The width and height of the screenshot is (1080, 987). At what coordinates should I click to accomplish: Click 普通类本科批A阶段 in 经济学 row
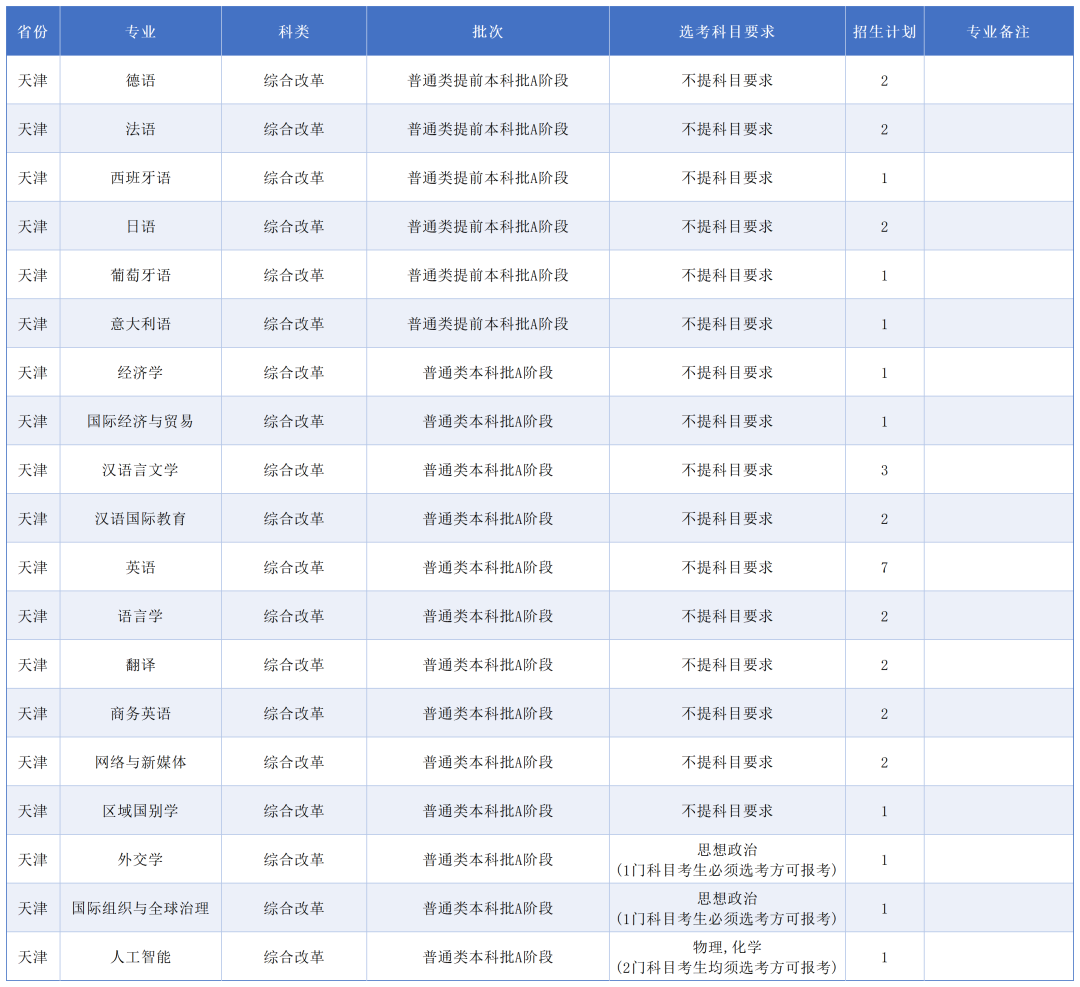pyautogui.click(x=488, y=373)
